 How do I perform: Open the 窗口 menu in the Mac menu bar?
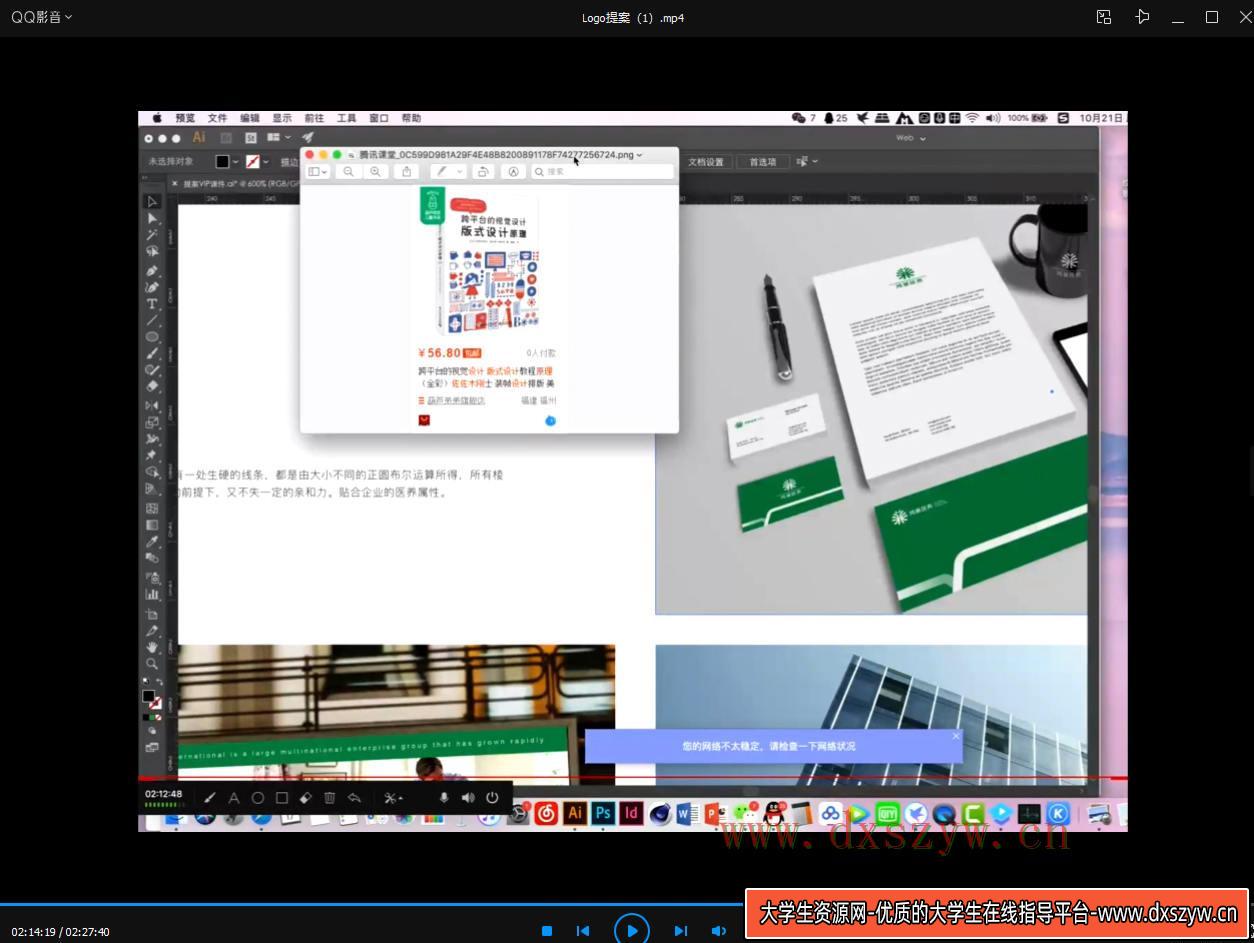pos(378,118)
